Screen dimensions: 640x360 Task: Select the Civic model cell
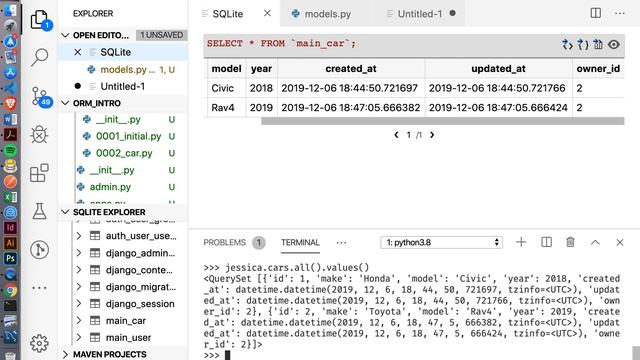(226, 88)
